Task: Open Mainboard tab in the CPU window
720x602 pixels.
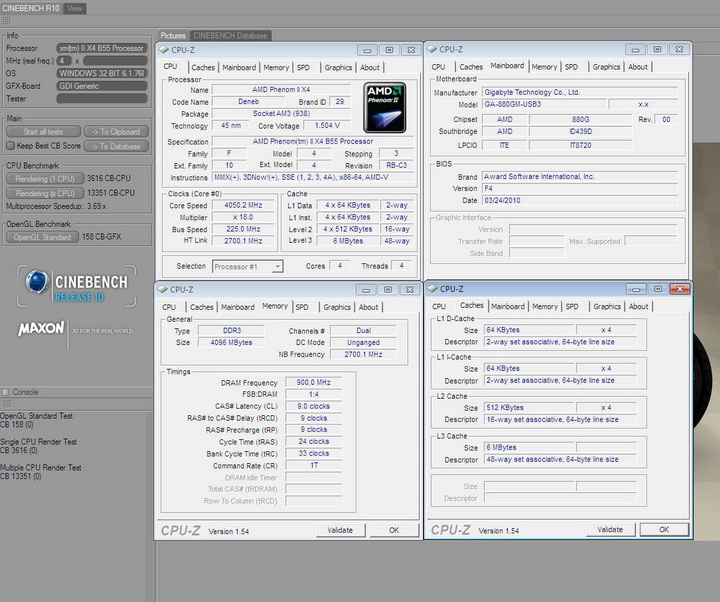Action: click(239, 68)
